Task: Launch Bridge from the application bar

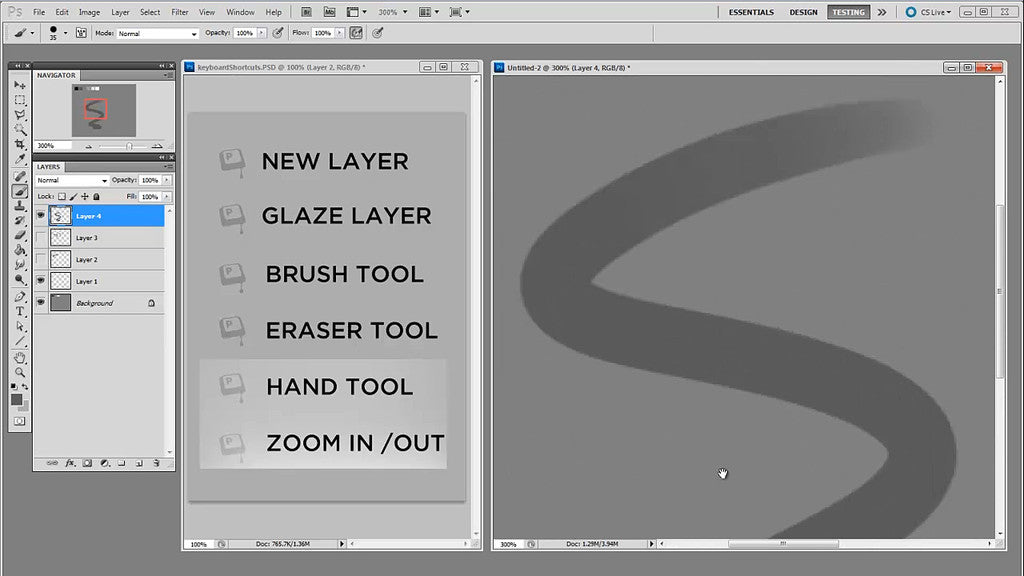Action: pyautogui.click(x=306, y=12)
